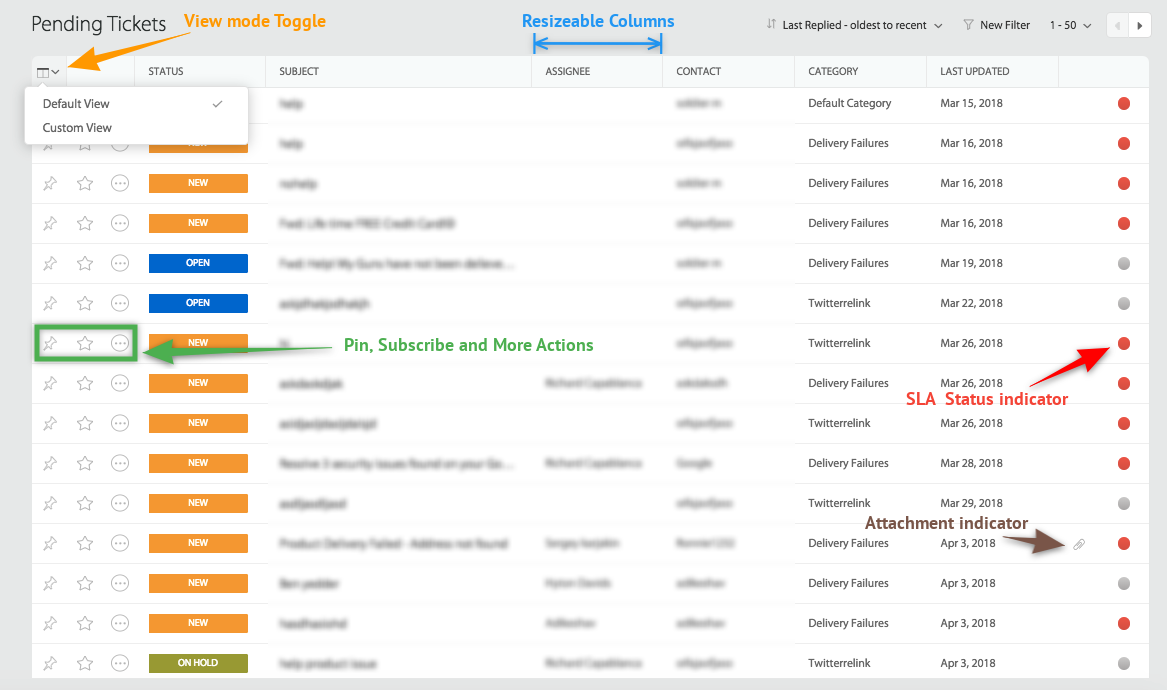Open more actions for the highlighted ticket row
1167x690 pixels.
tap(120, 343)
